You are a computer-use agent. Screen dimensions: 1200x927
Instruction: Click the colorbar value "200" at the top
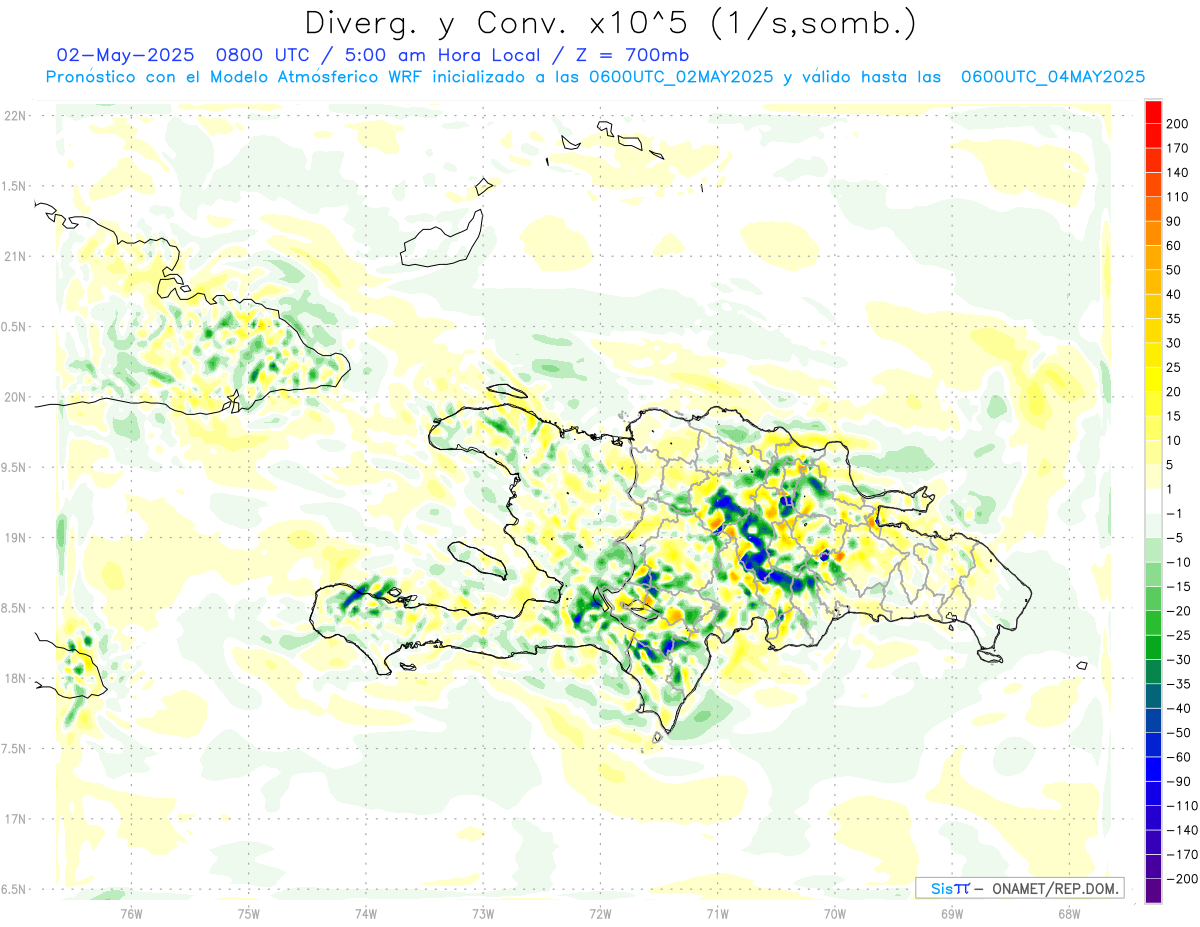(x=1179, y=123)
